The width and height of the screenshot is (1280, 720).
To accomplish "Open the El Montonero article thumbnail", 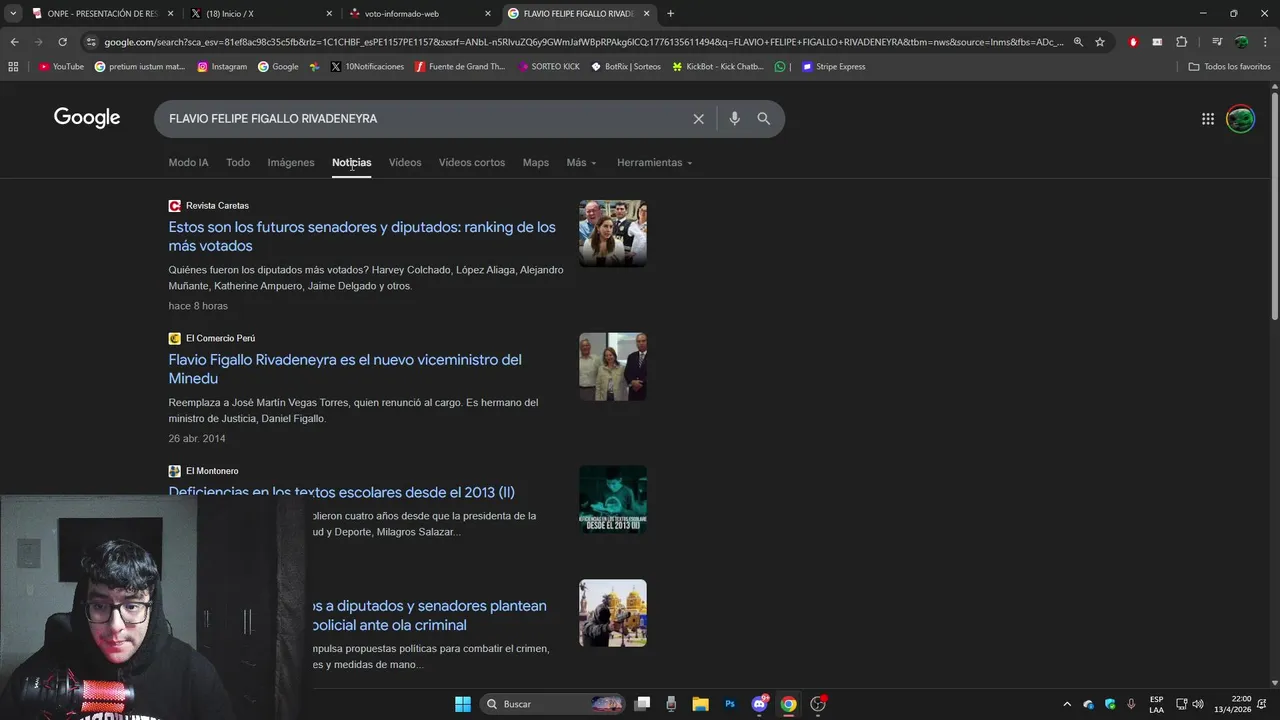I will (613, 499).
